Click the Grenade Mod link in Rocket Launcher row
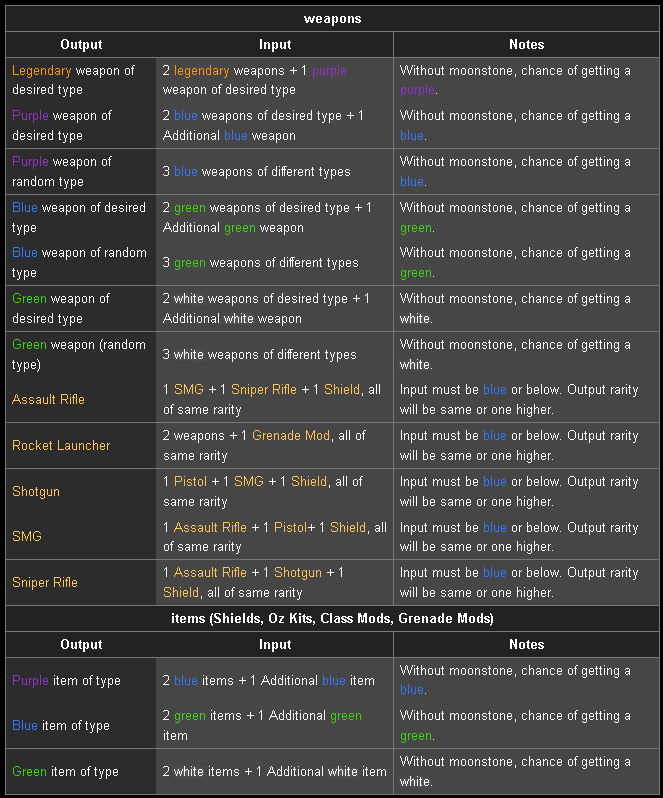Screen dimensions: 663x798 291,436
